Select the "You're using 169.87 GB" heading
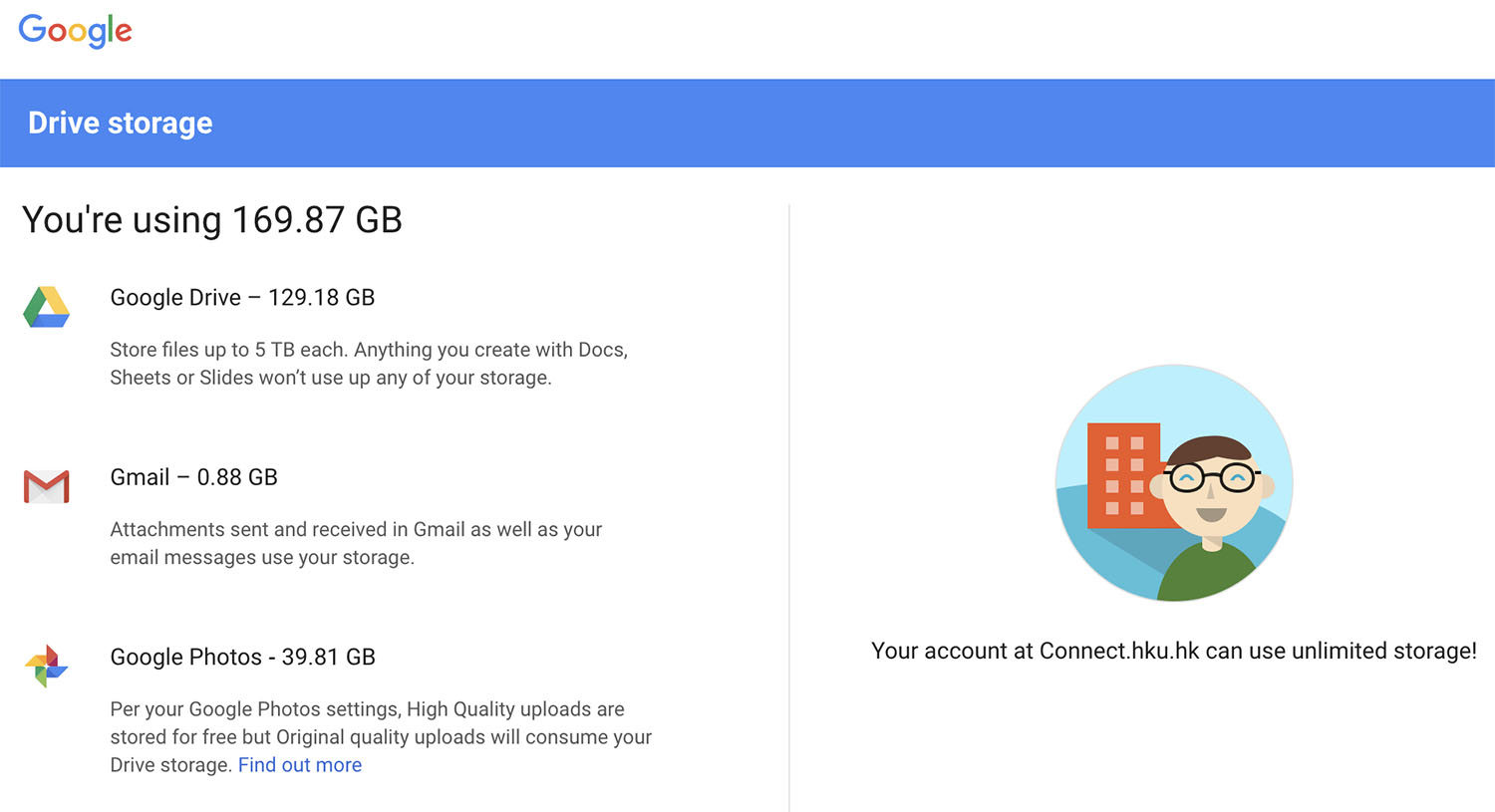Image resolution: width=1495 pixels, height=812 pixels. tap(212, 219)
